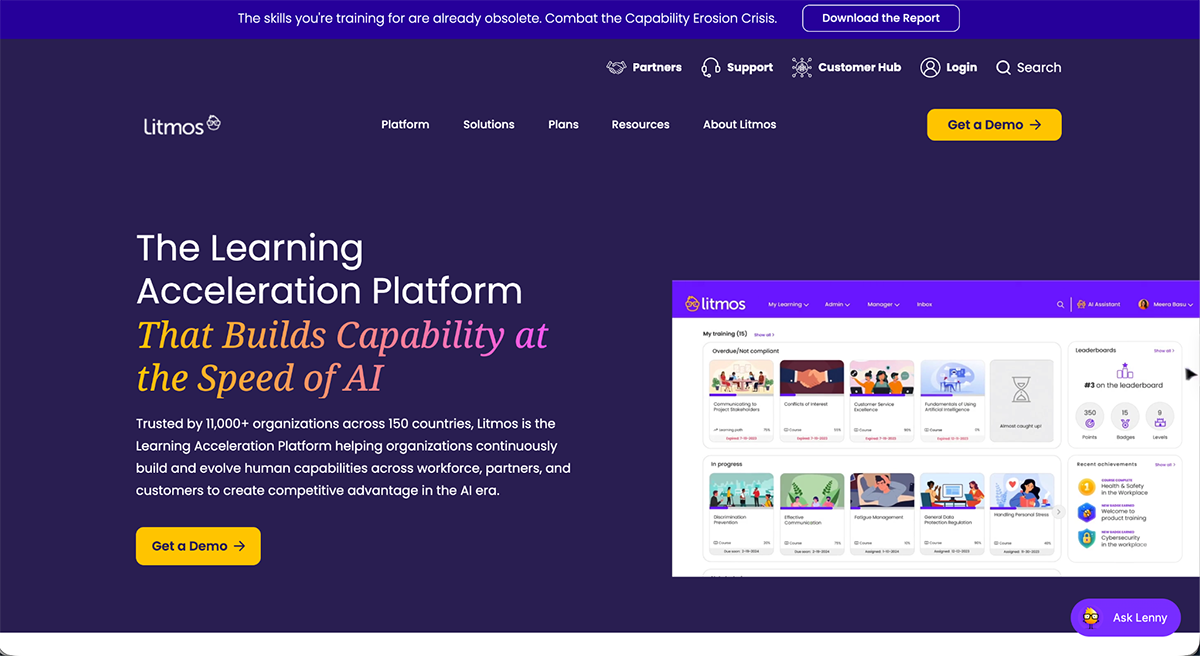Screen dimensions: 1200x656
Task: Click the Download the Report button
Action: point(881,18)
